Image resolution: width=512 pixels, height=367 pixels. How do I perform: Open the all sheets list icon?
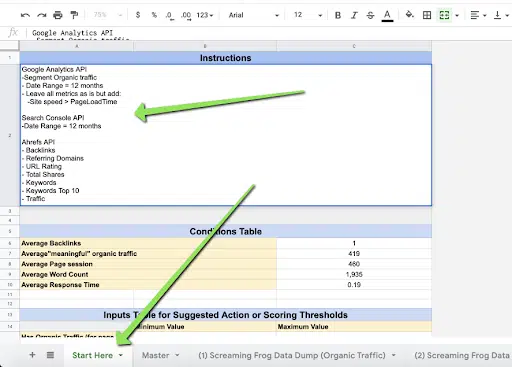tap(50, 355)
